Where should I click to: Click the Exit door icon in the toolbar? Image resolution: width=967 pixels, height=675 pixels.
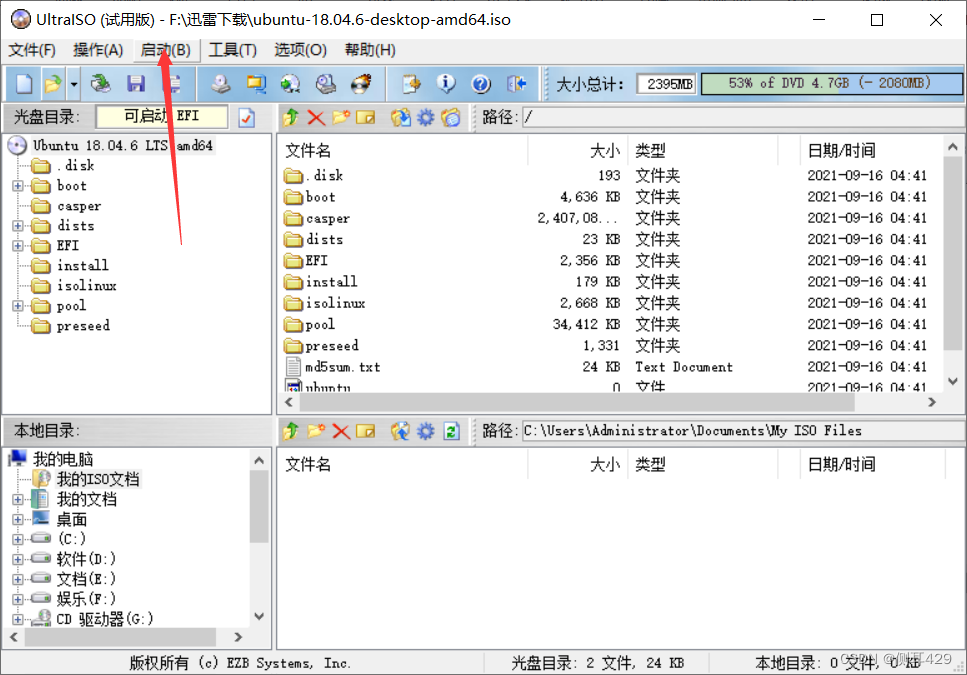516,84
